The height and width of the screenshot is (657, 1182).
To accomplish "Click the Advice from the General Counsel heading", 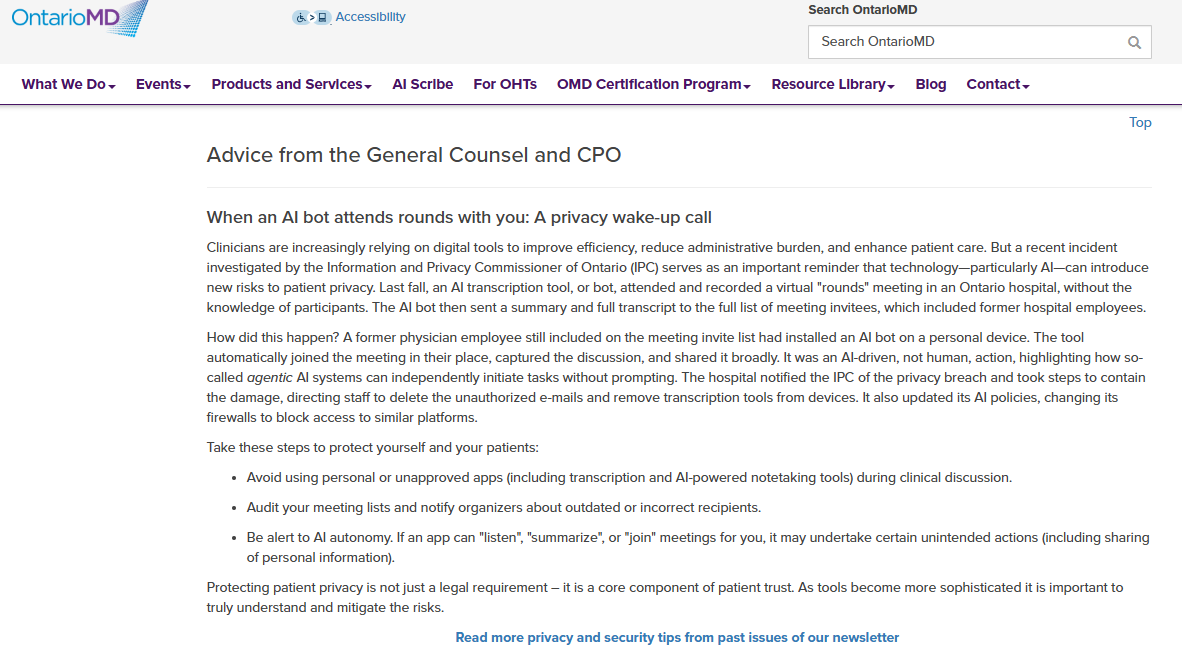I will point(413,155).
